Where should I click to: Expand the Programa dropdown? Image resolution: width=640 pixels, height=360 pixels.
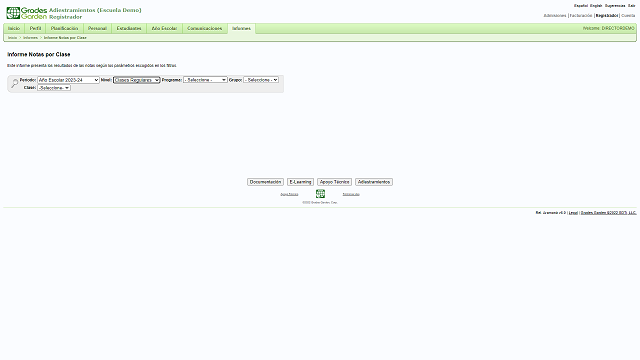pos(205,80)
